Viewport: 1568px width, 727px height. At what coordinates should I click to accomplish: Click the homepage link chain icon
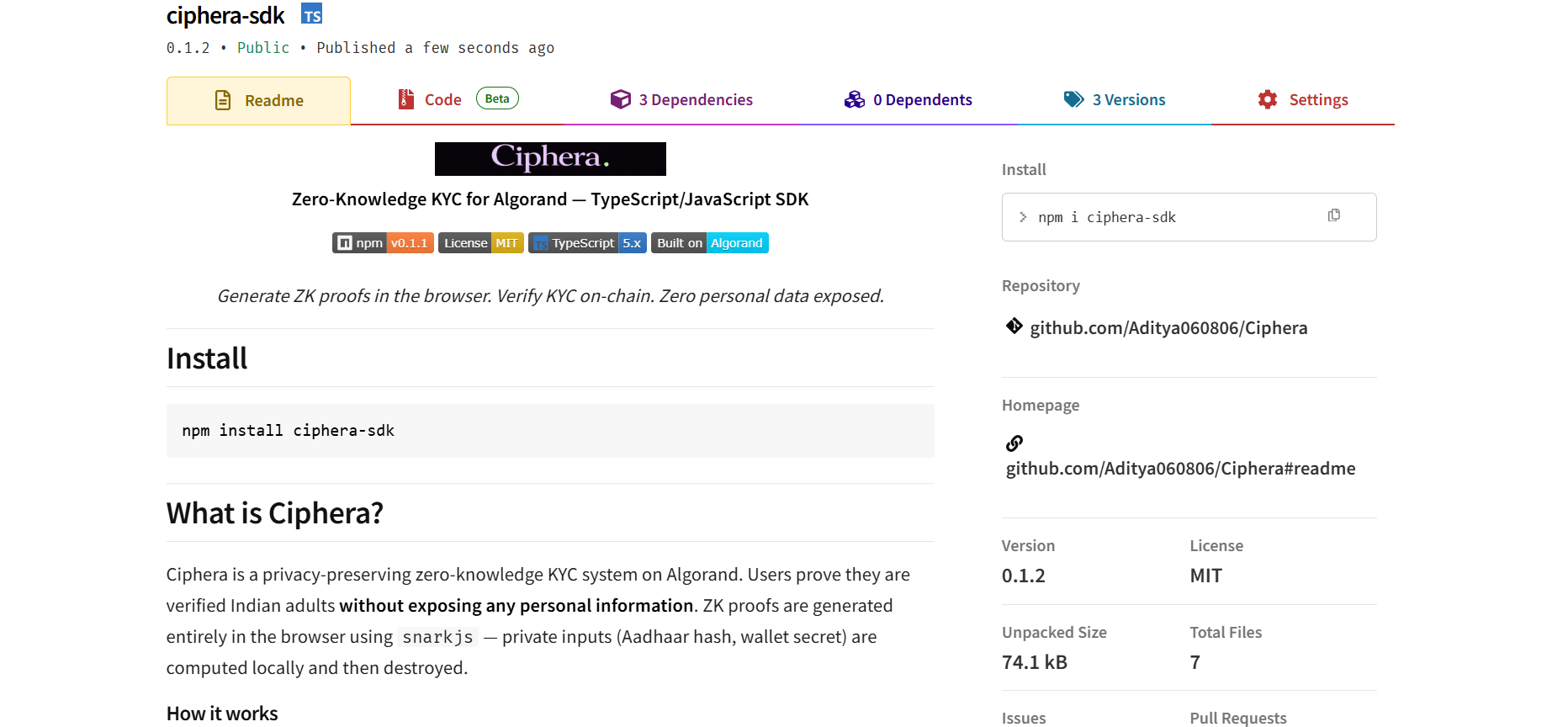point(1014,443)
